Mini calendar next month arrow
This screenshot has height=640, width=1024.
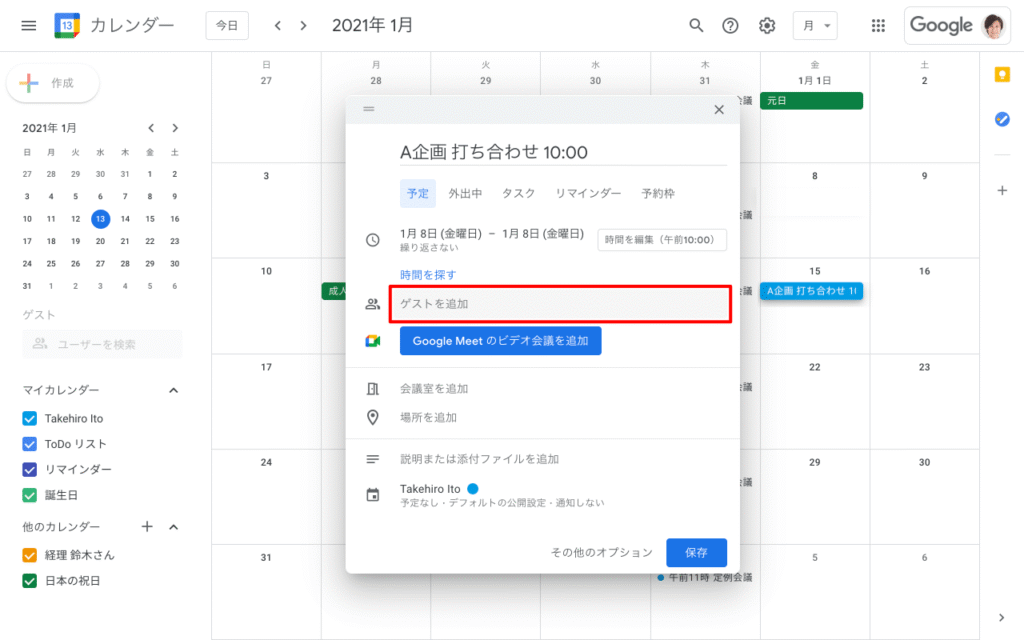[x=175, y=128]
